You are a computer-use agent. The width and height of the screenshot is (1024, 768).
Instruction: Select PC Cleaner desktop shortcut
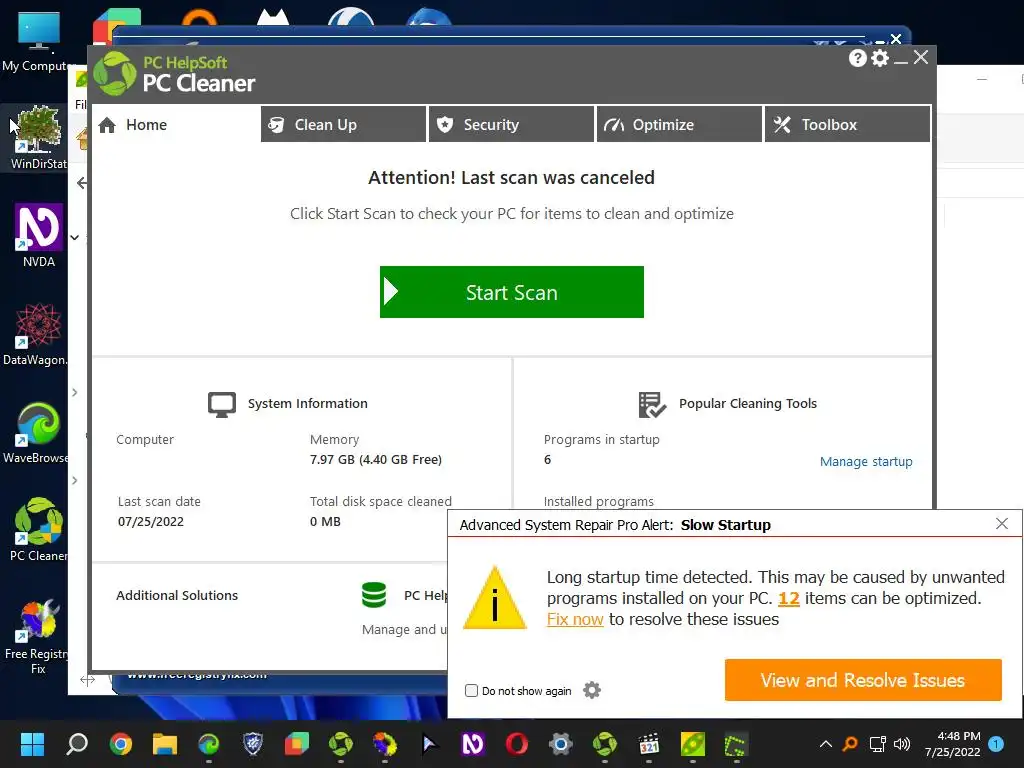coord(38,530)
